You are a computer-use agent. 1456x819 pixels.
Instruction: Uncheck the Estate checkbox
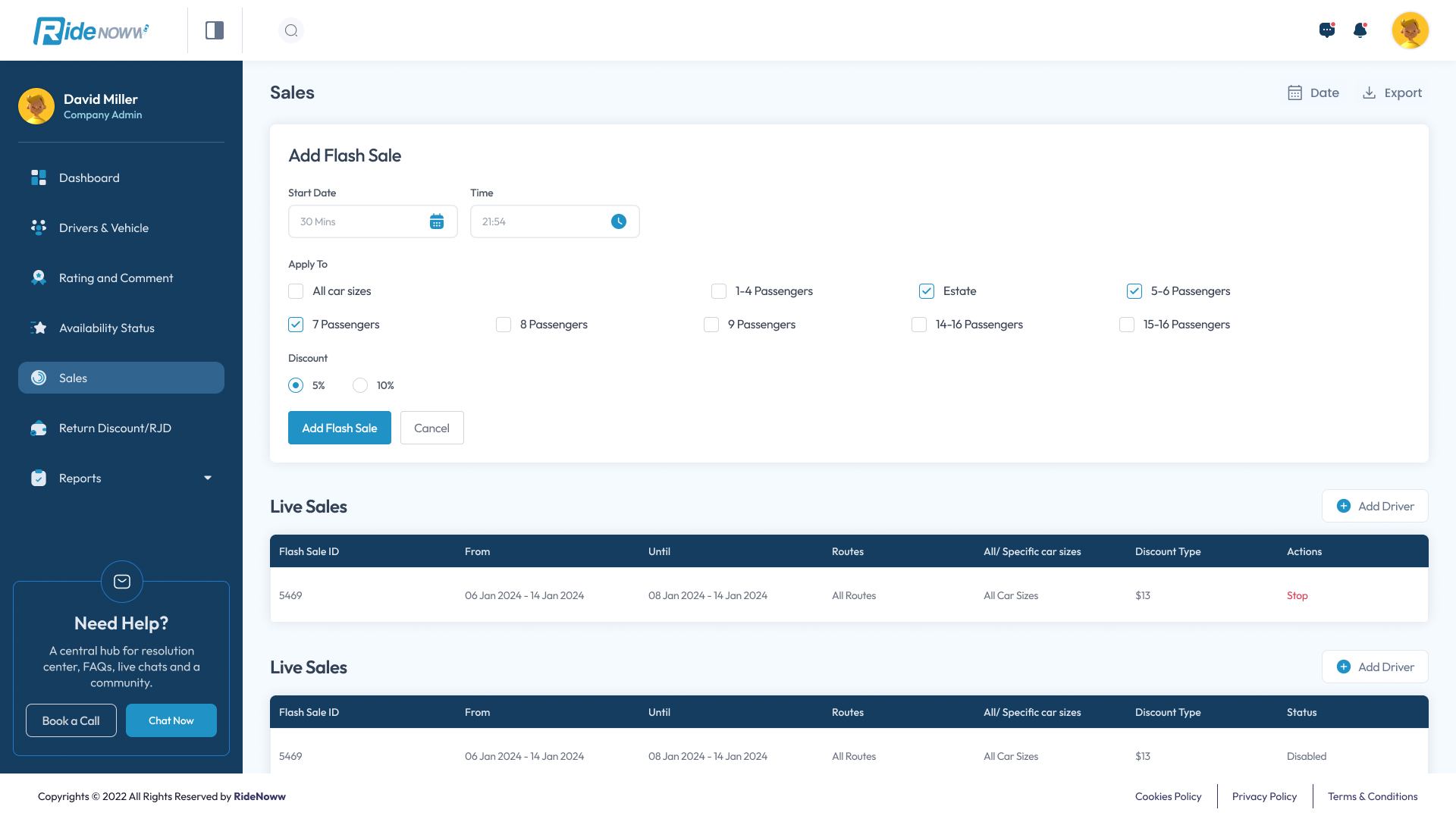[927, 291]
